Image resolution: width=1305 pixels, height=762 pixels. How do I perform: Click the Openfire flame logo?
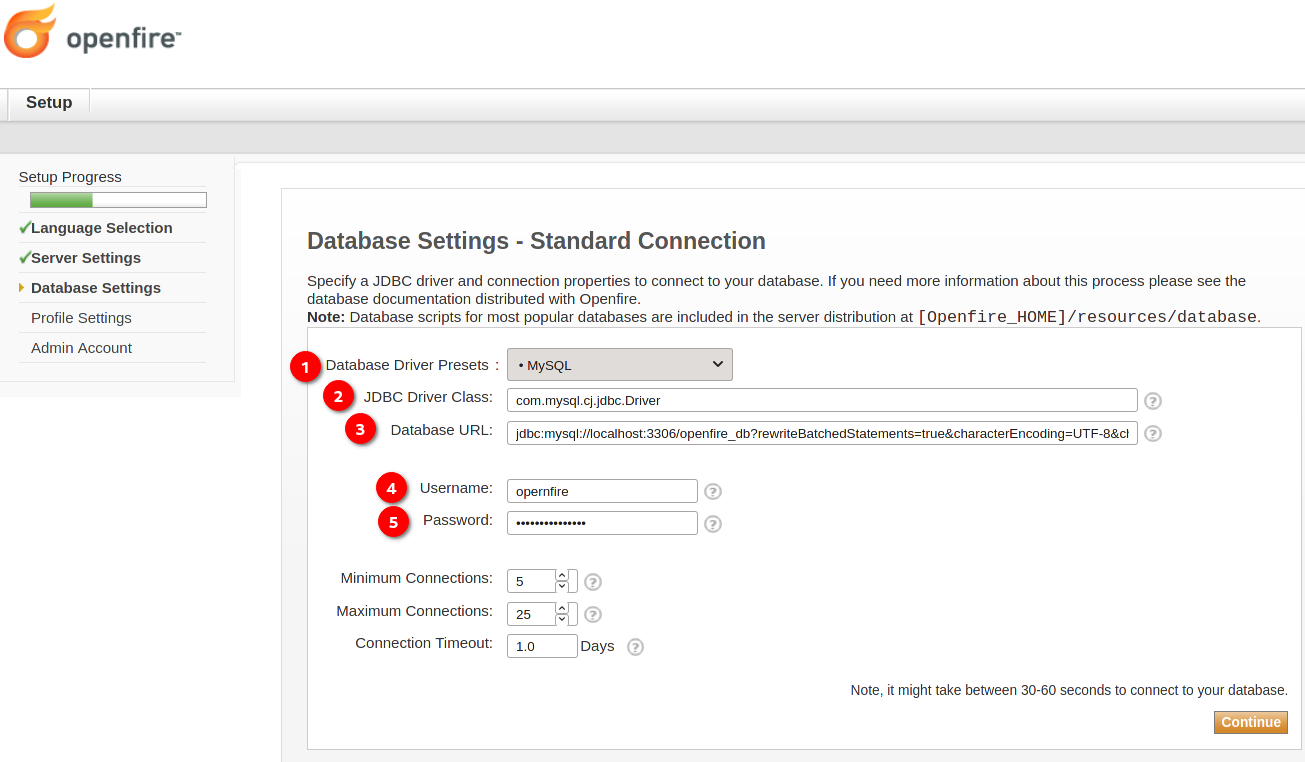click(31, 31)
